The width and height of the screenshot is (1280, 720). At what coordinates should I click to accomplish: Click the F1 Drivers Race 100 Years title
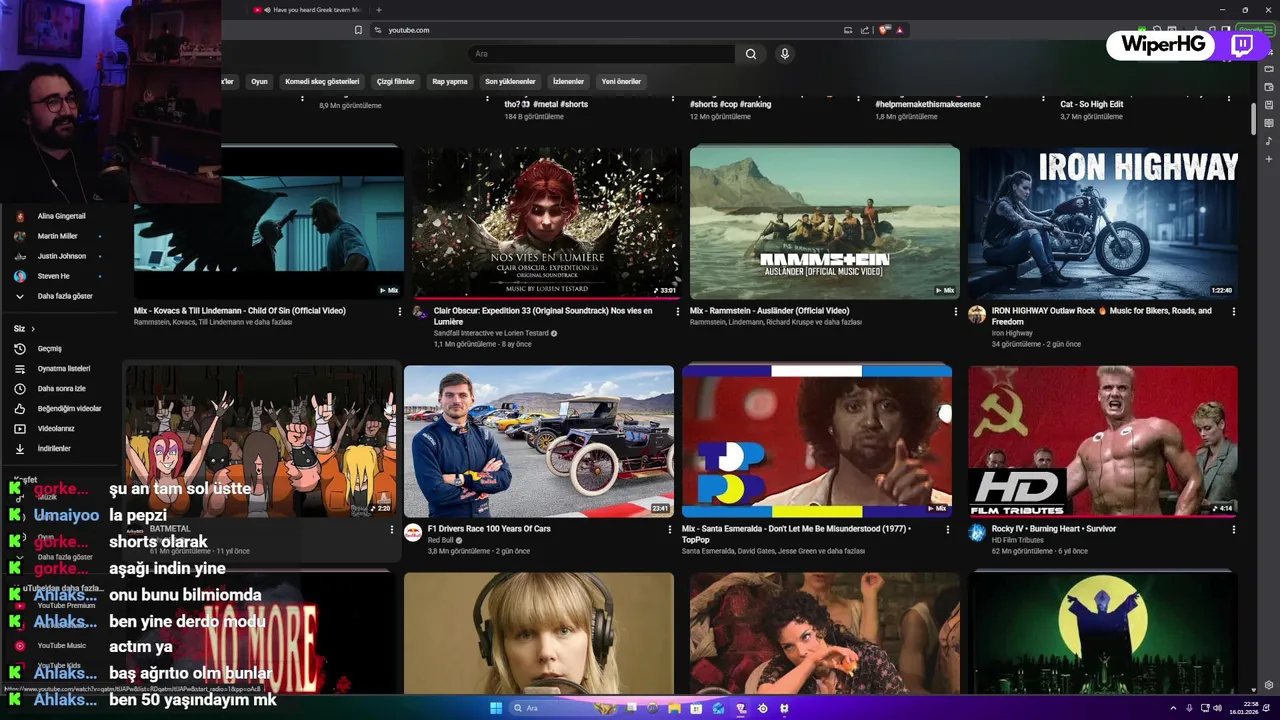click(489, 529)
